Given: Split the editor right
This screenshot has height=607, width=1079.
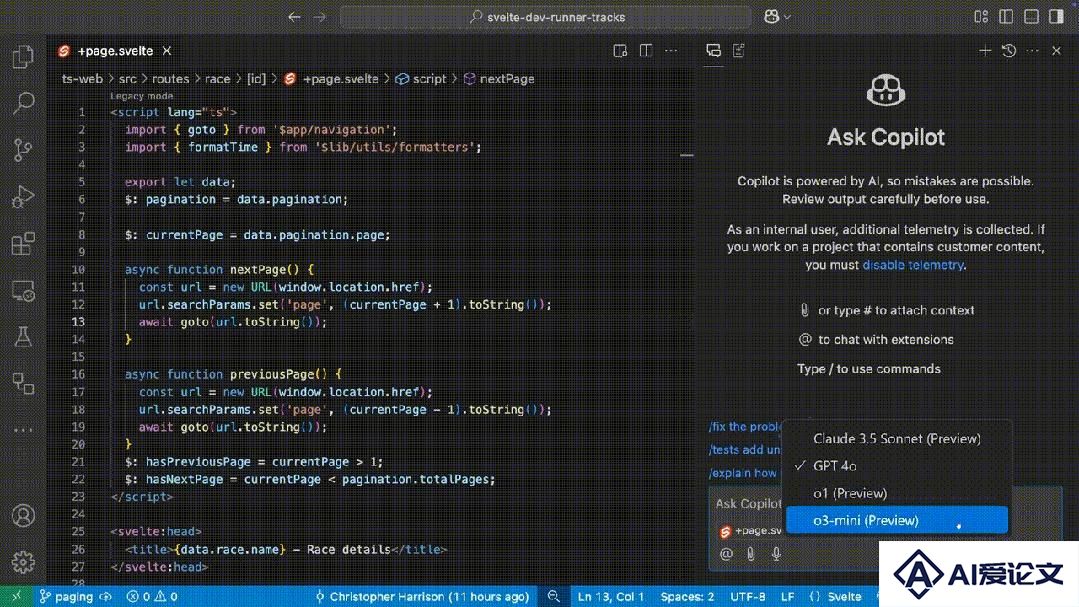Looking at the screenshot, I should pos(645,51).
